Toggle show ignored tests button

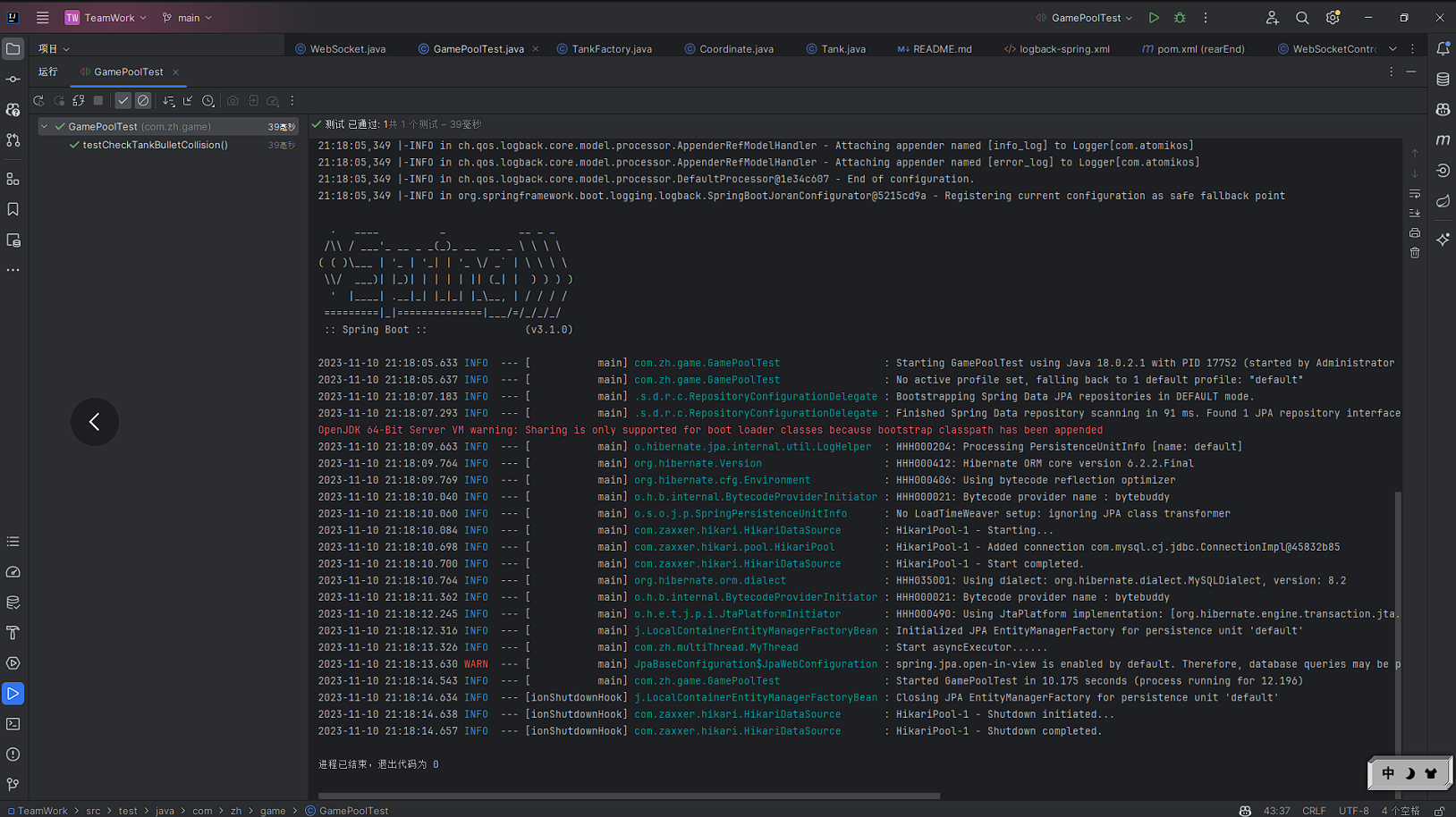pos(143,101)
